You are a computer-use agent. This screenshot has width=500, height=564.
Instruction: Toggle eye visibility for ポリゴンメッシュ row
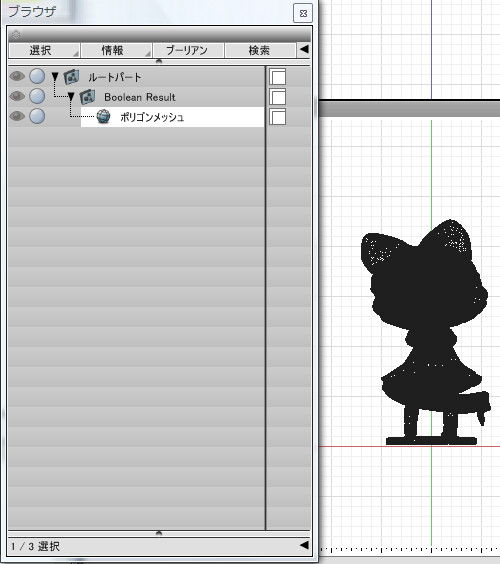tap(17, 116)
